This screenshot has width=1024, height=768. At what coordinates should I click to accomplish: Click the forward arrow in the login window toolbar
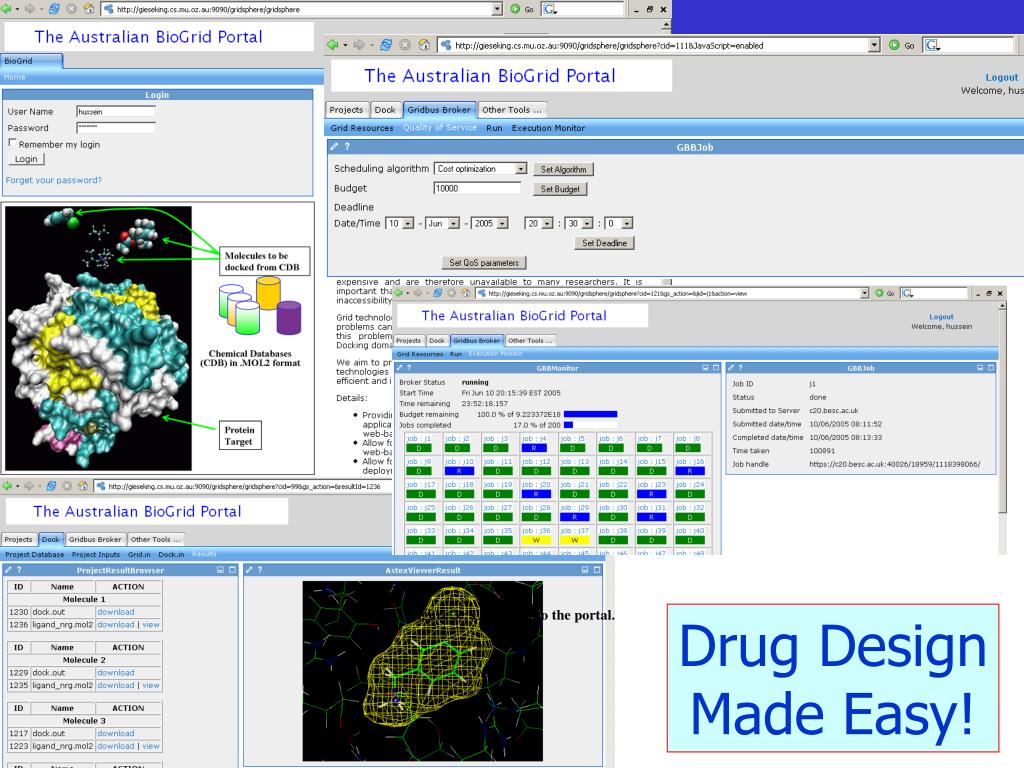point(29,9)
